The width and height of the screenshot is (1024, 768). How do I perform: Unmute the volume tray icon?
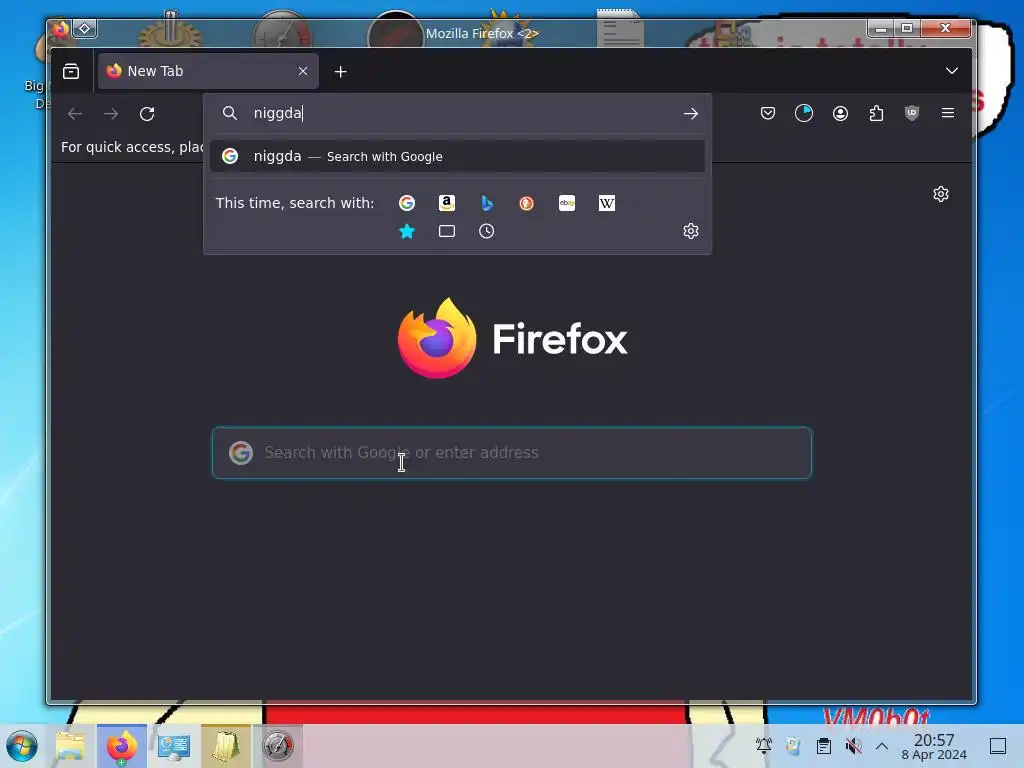click(x=853, y=745)
